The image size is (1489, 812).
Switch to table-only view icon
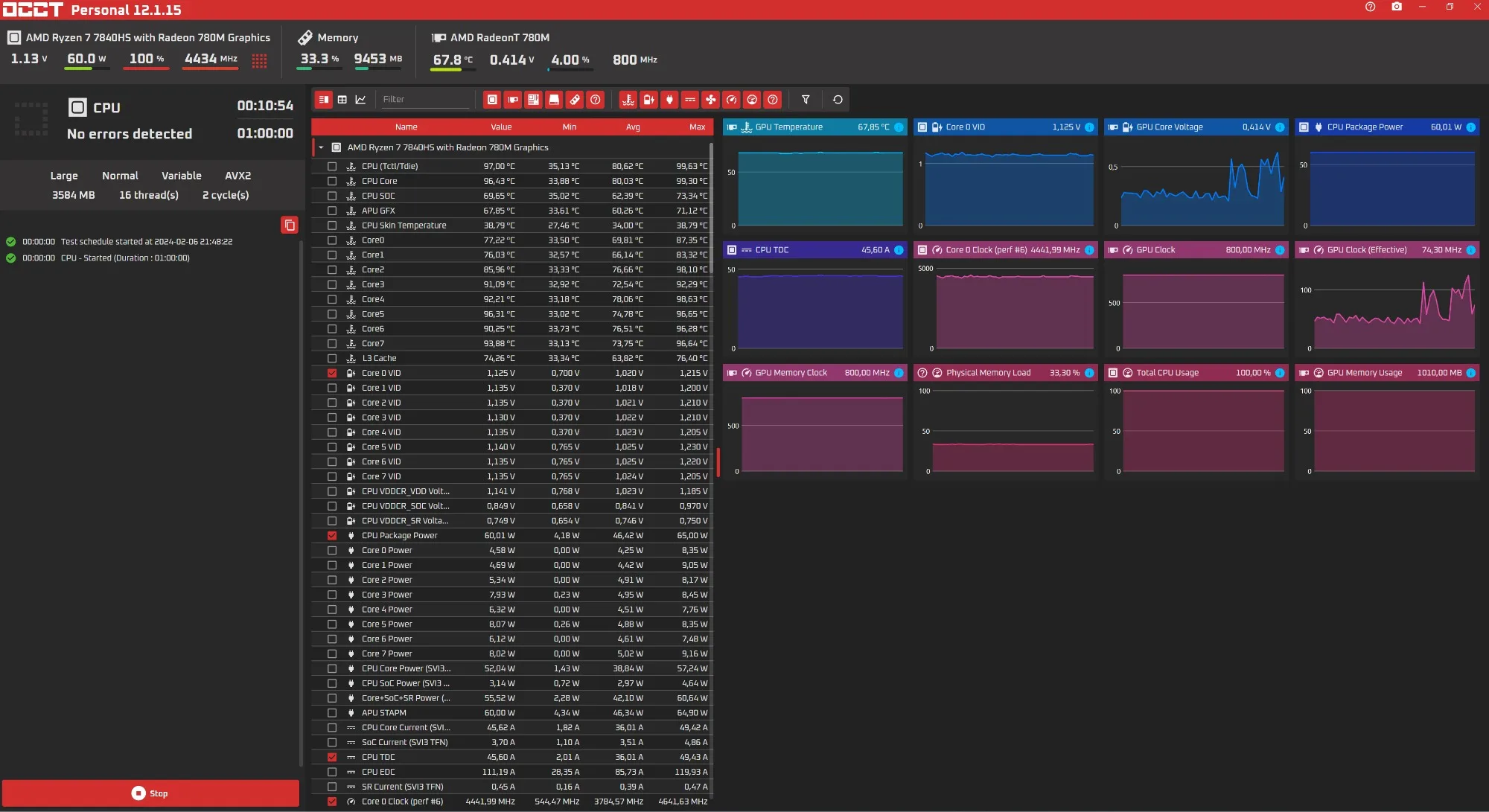pos(342,100)
